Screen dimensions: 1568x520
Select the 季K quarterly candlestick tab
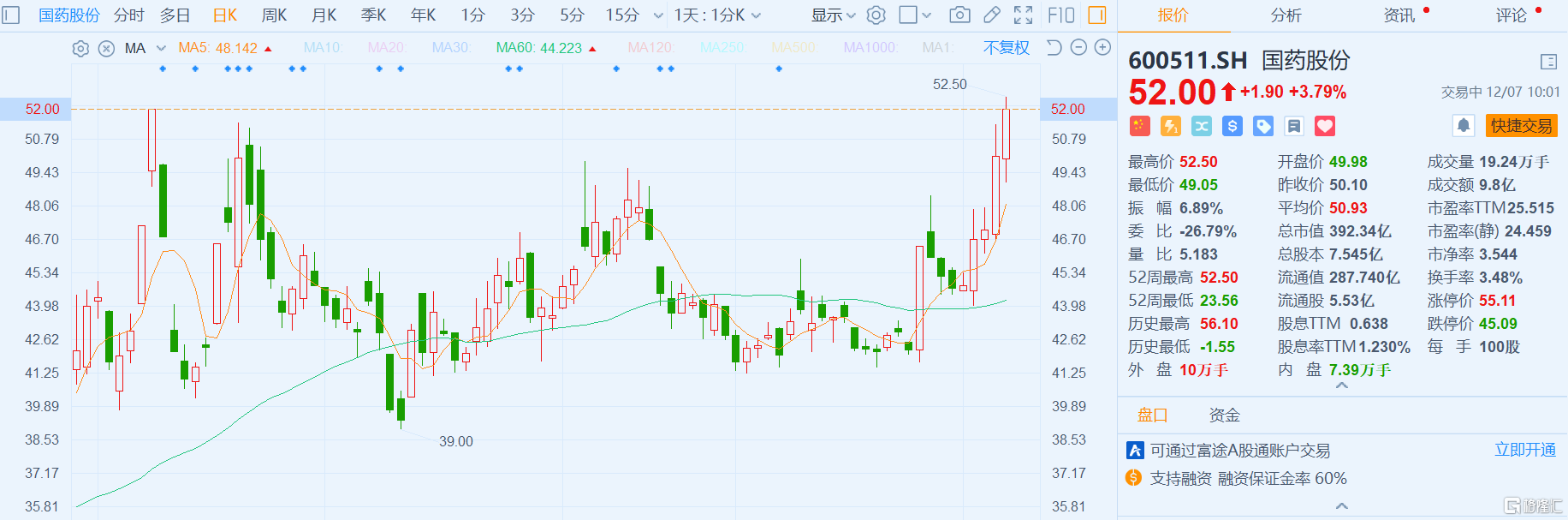[374, 15]
